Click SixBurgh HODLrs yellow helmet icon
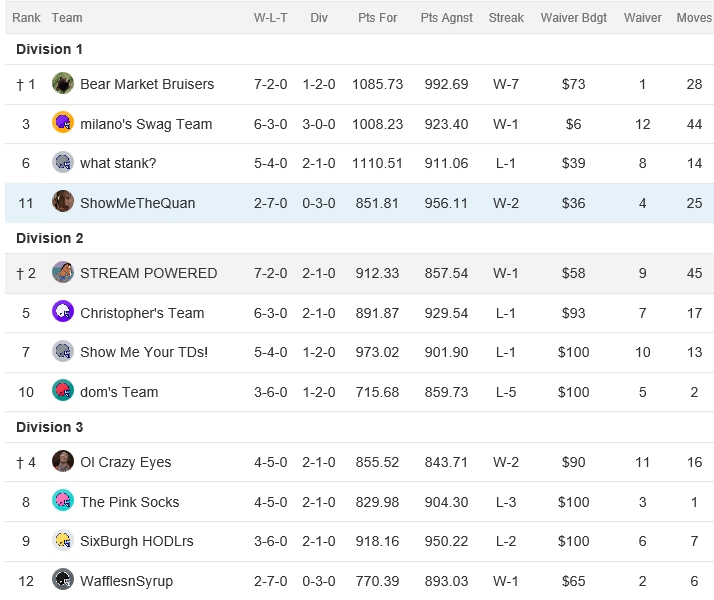This screenshot has height=600, width=714. (x=63, y=540)
